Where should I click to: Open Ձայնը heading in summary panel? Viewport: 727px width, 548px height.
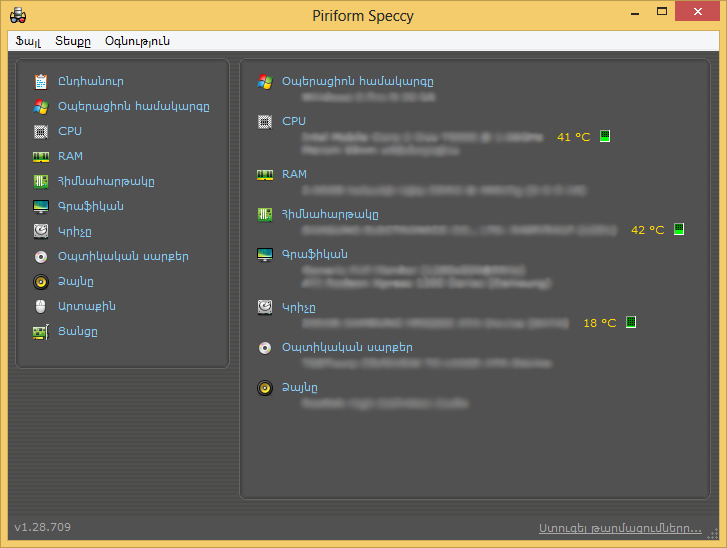(x=300, y=387)
